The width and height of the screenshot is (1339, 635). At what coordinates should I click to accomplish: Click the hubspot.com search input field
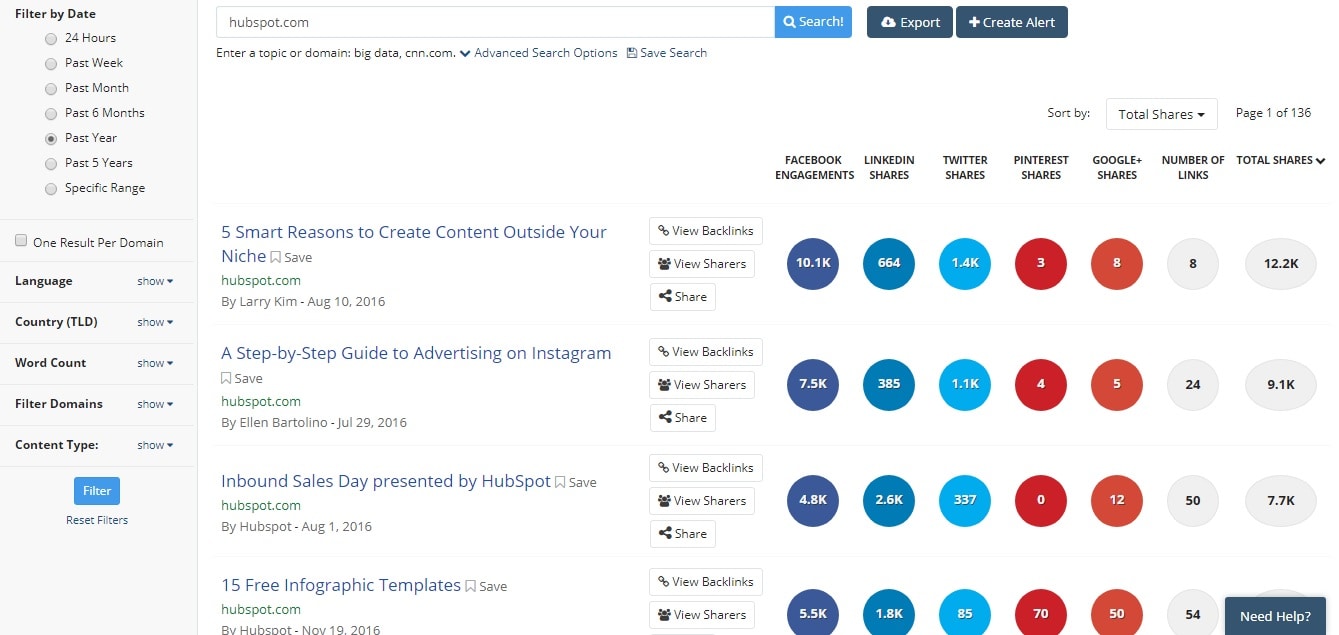tap(495, 22)
